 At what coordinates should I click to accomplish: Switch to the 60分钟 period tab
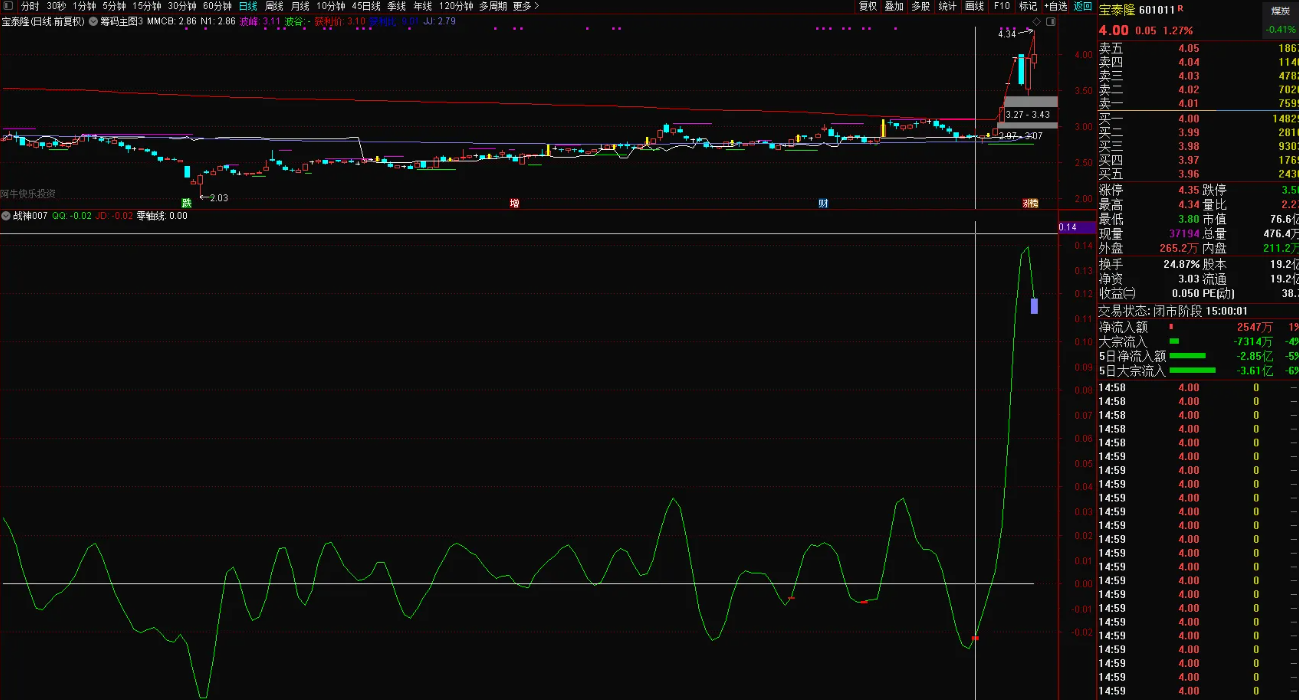217,6
